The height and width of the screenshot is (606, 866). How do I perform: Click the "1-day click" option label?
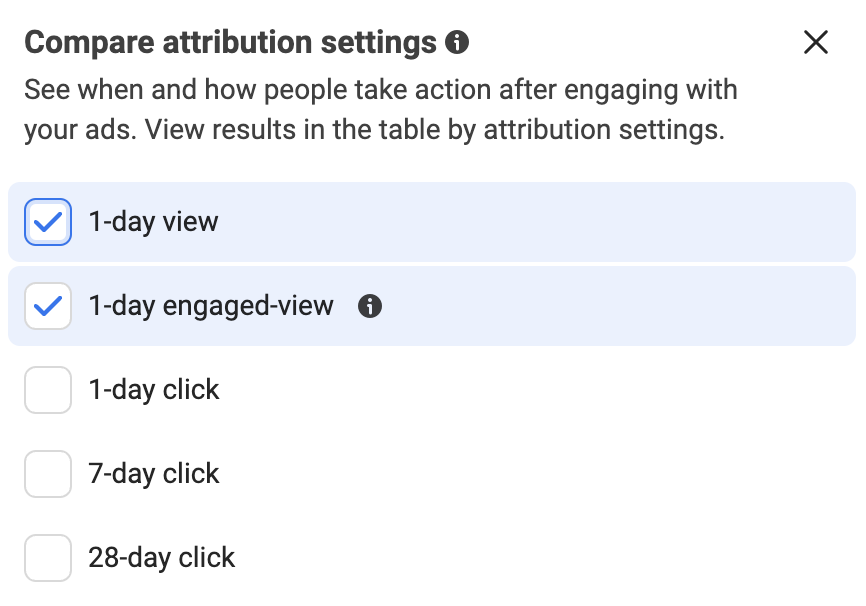pos(154,390)
